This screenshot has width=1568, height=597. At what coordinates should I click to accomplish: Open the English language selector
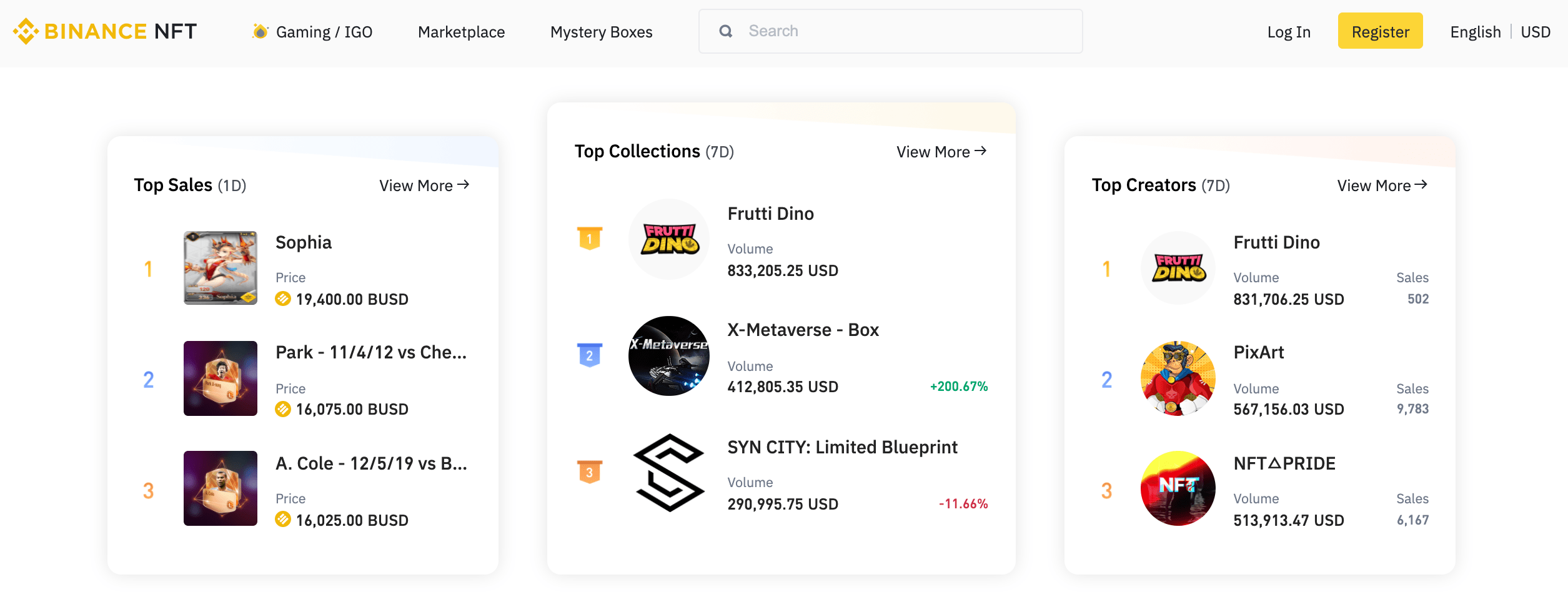1475,32
